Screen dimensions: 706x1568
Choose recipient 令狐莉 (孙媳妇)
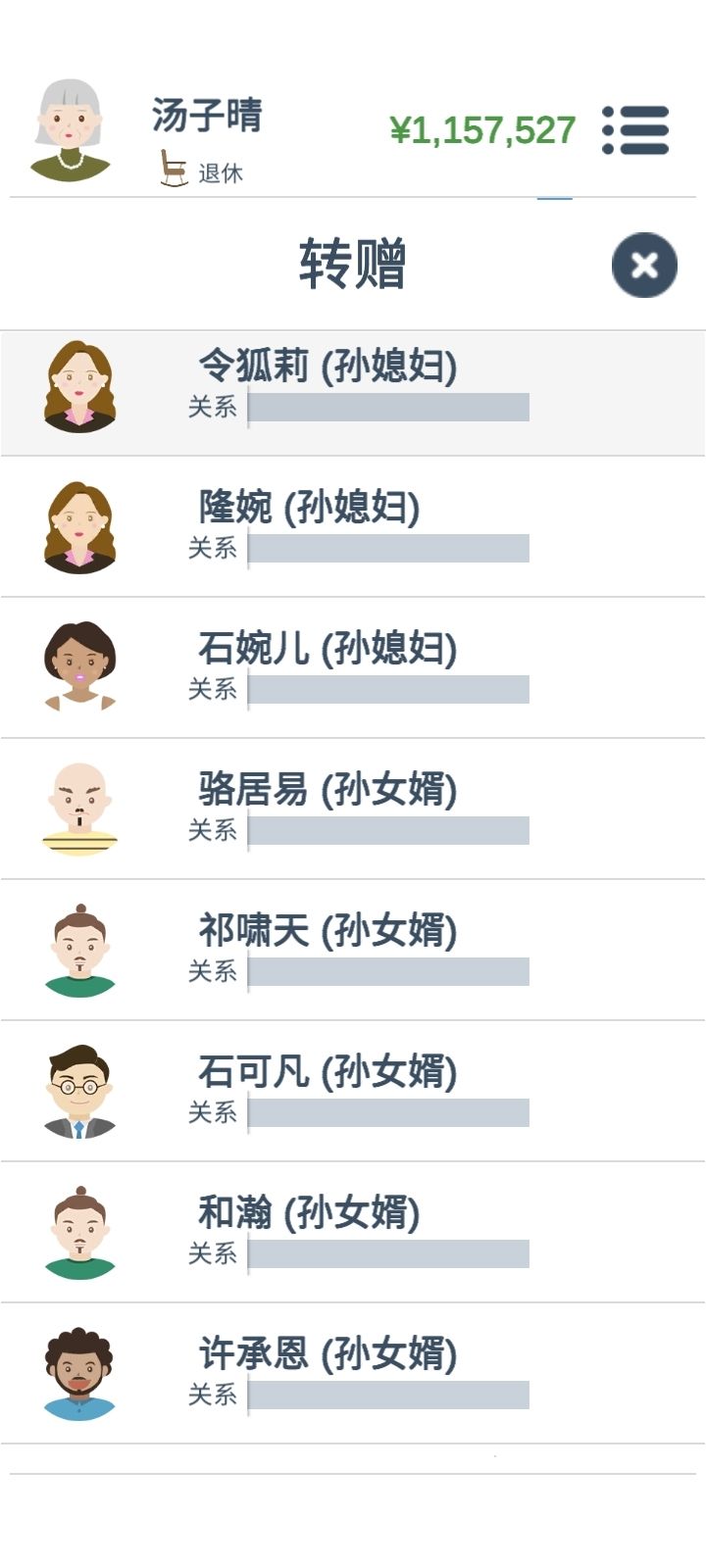[x=353, y=393]
